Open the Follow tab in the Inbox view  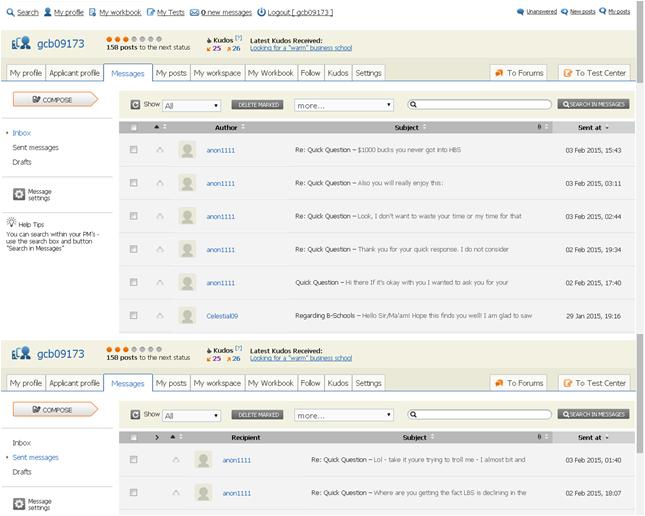(310, 73)
